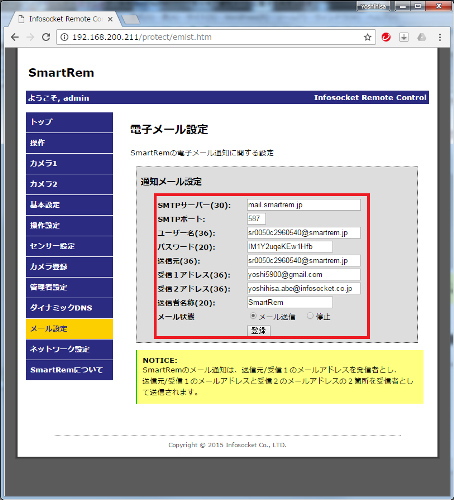Click the cloud drive extension icon
Image resolution: width=454 pixels, height=500 pixels.
[422, 37]
